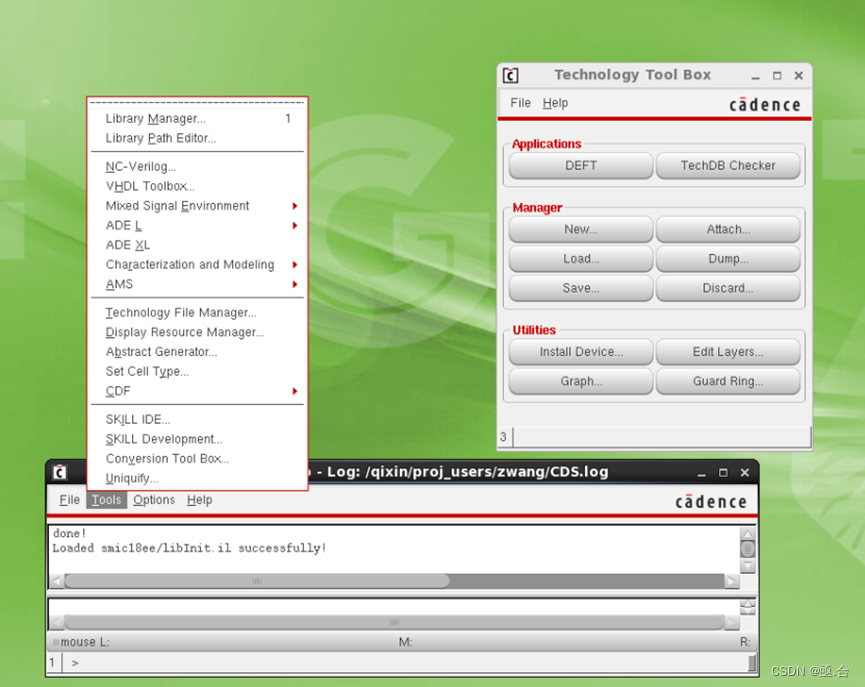Click Tools menu in CIW log window
Viewport: 865px width, 687px height.
pos(106,500)
